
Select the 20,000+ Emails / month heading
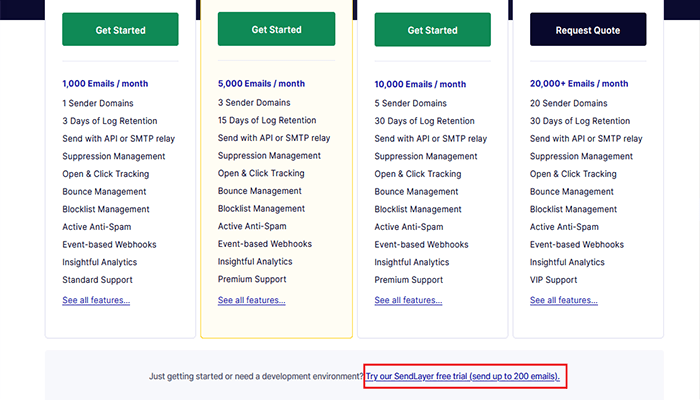click(x=579, y=84)
